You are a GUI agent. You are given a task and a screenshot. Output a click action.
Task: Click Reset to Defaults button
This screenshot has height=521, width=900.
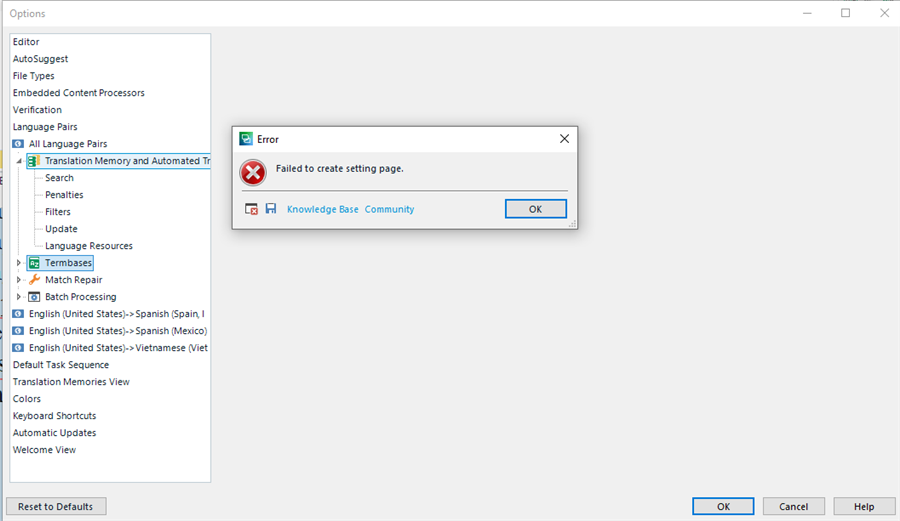[x=56, y=506]
